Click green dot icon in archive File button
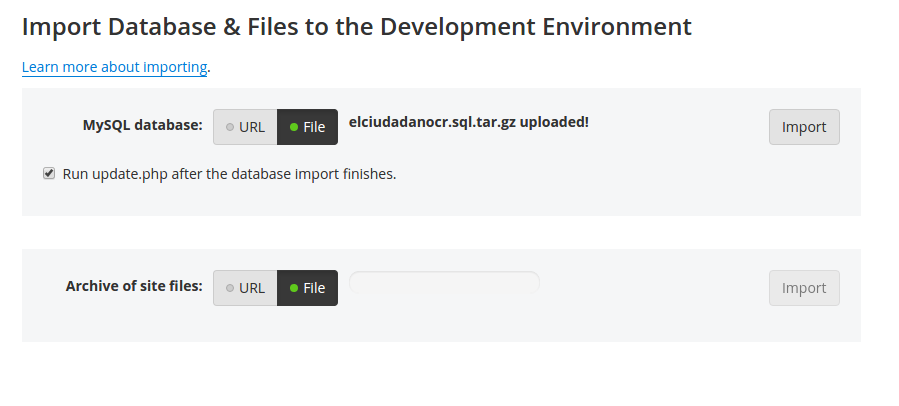Image resolution: width=899 pixels, height=406 pixels. [x=294, y=288]
